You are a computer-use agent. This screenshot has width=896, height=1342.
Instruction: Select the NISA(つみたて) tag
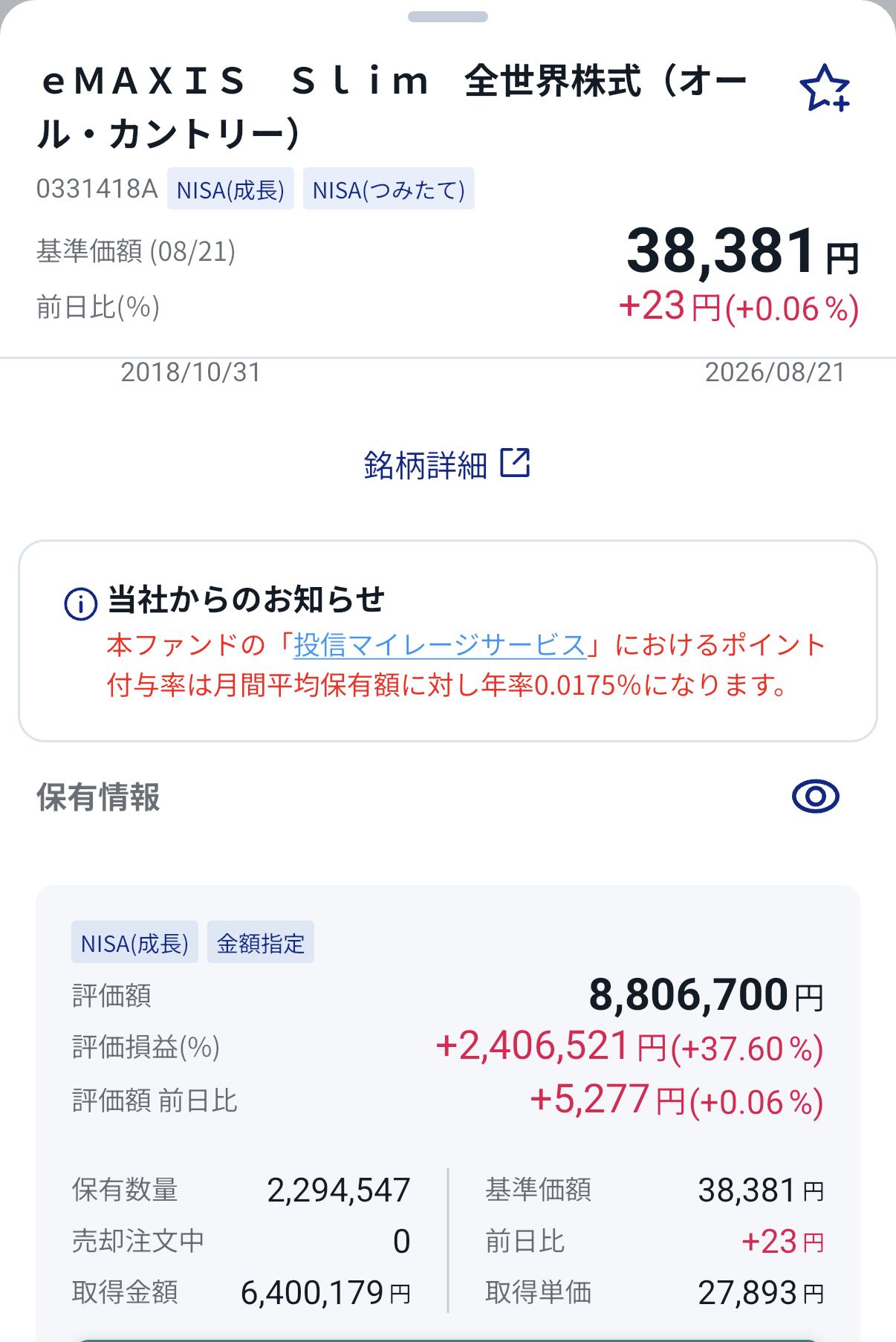pyautogui.click(x=389, y=189)
